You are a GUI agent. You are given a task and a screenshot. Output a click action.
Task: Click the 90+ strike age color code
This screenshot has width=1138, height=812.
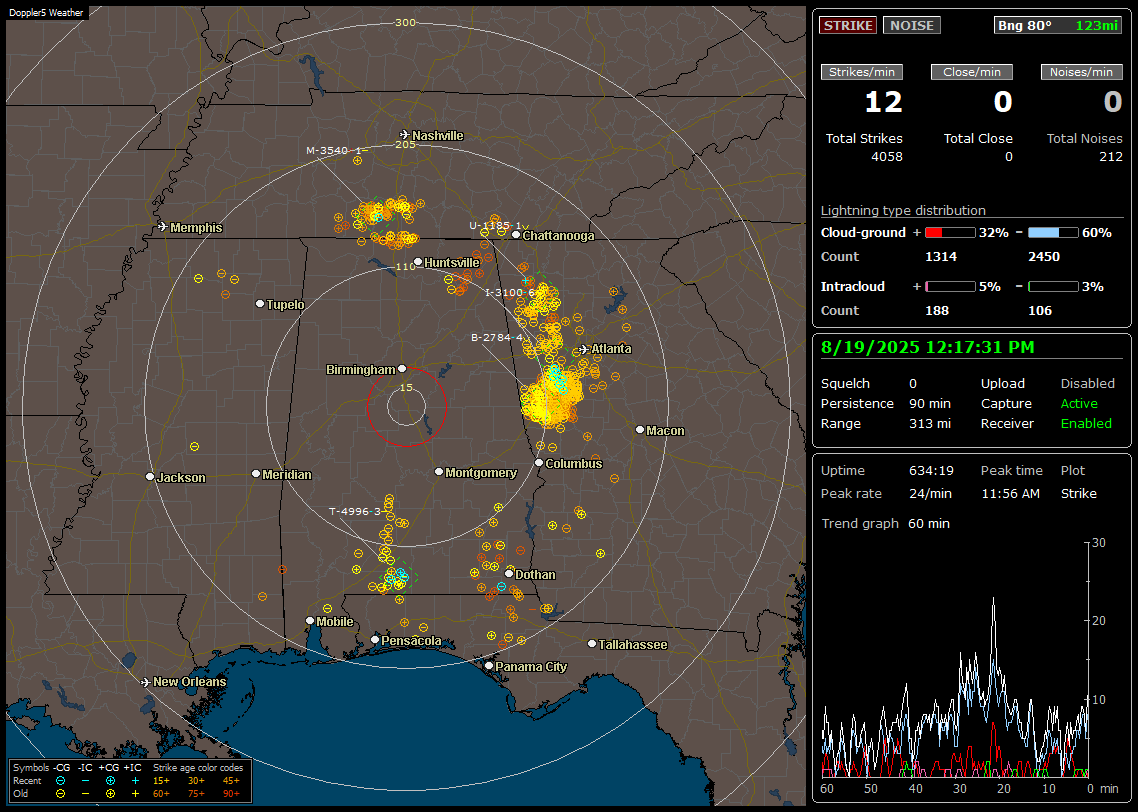tap(231, 794)
